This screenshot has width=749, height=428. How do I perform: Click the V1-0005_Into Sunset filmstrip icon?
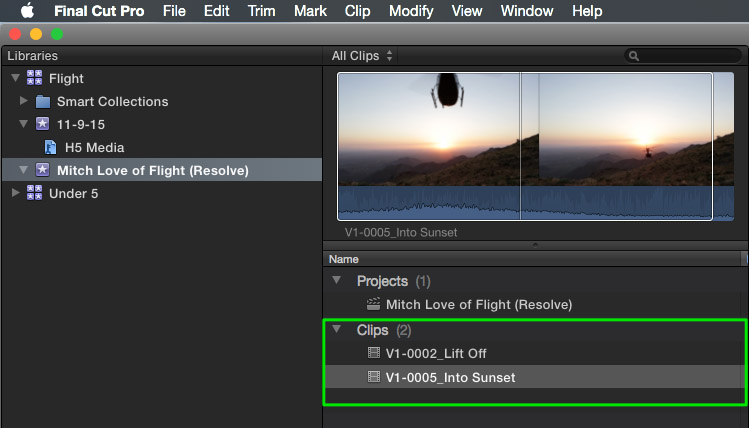pyautogui.click(x=374, y=376)
